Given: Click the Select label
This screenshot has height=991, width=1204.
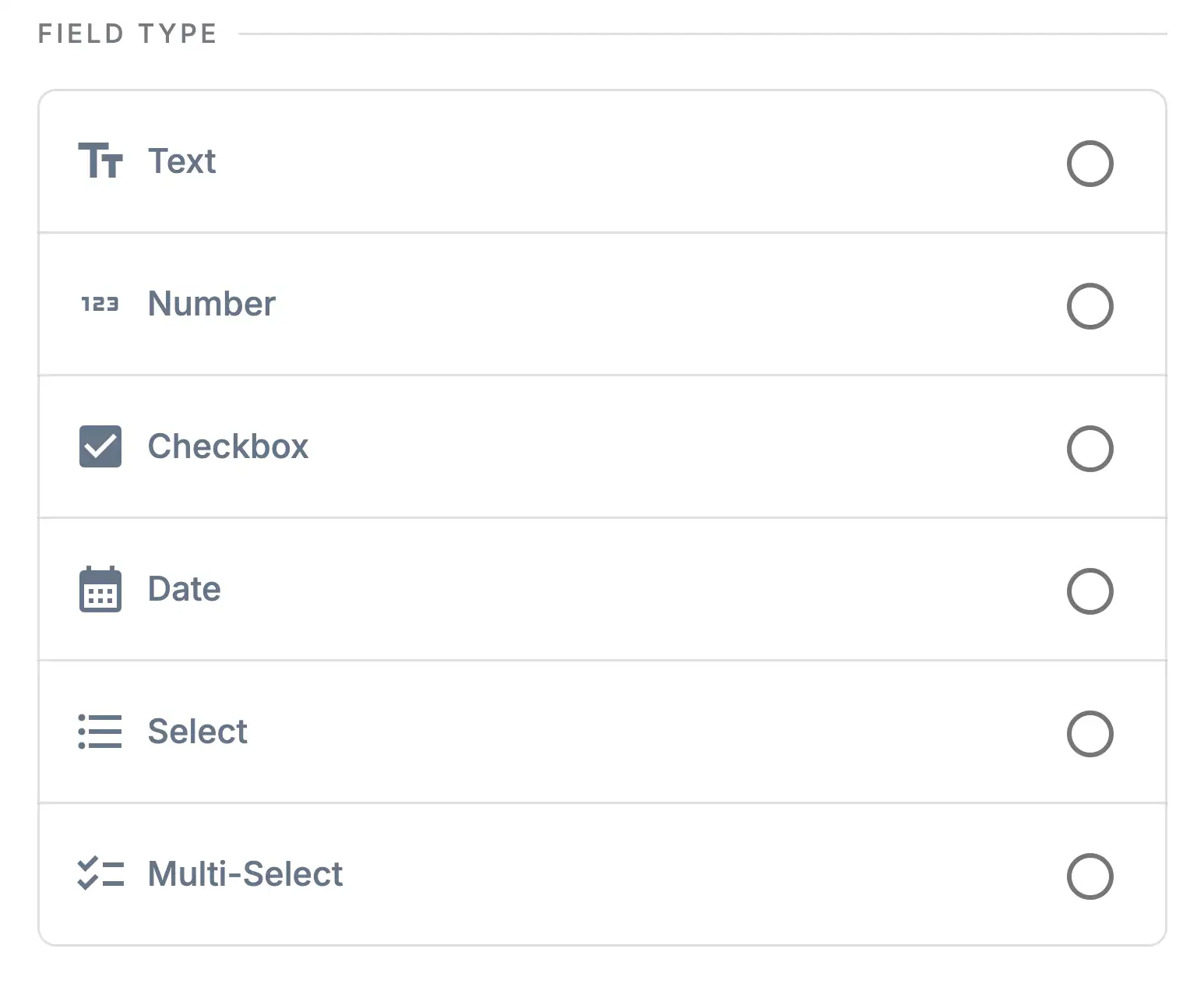Looking at the screenshot, I should (x=198, y=732).
